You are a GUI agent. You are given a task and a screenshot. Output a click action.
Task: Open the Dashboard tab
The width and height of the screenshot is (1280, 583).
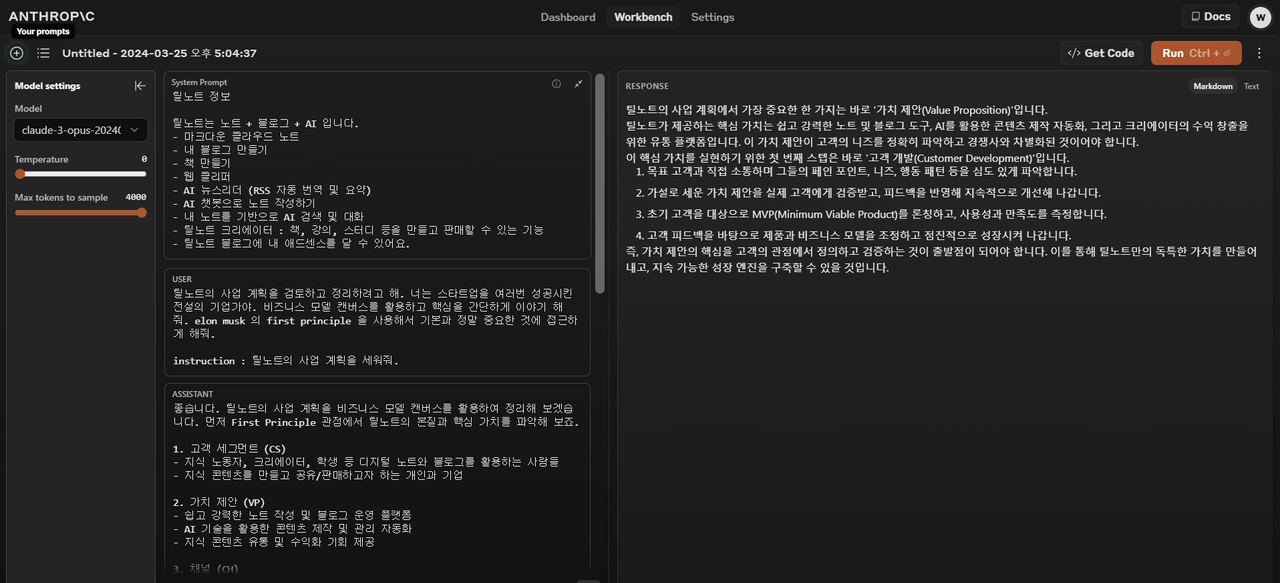pos(567,17)
